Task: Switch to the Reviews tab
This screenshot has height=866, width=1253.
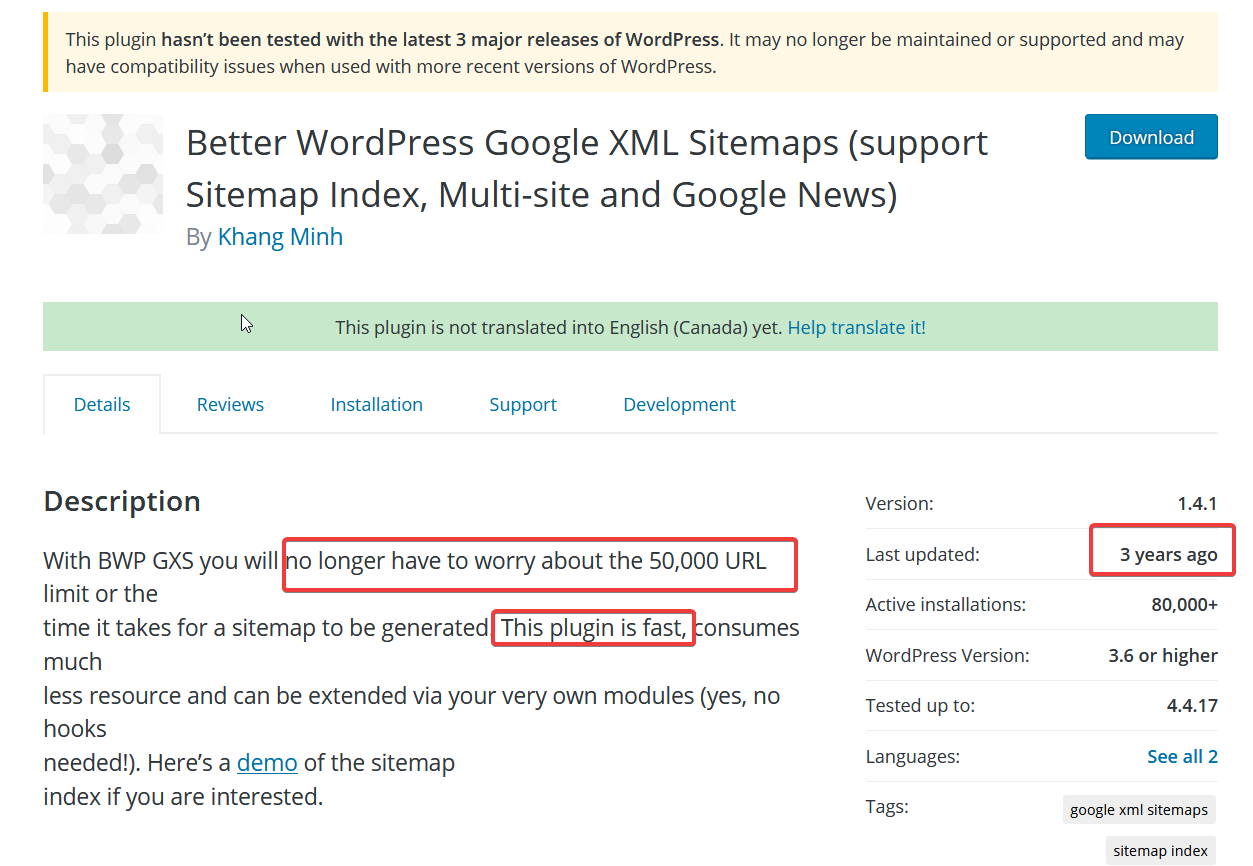Action: point(230,404)
